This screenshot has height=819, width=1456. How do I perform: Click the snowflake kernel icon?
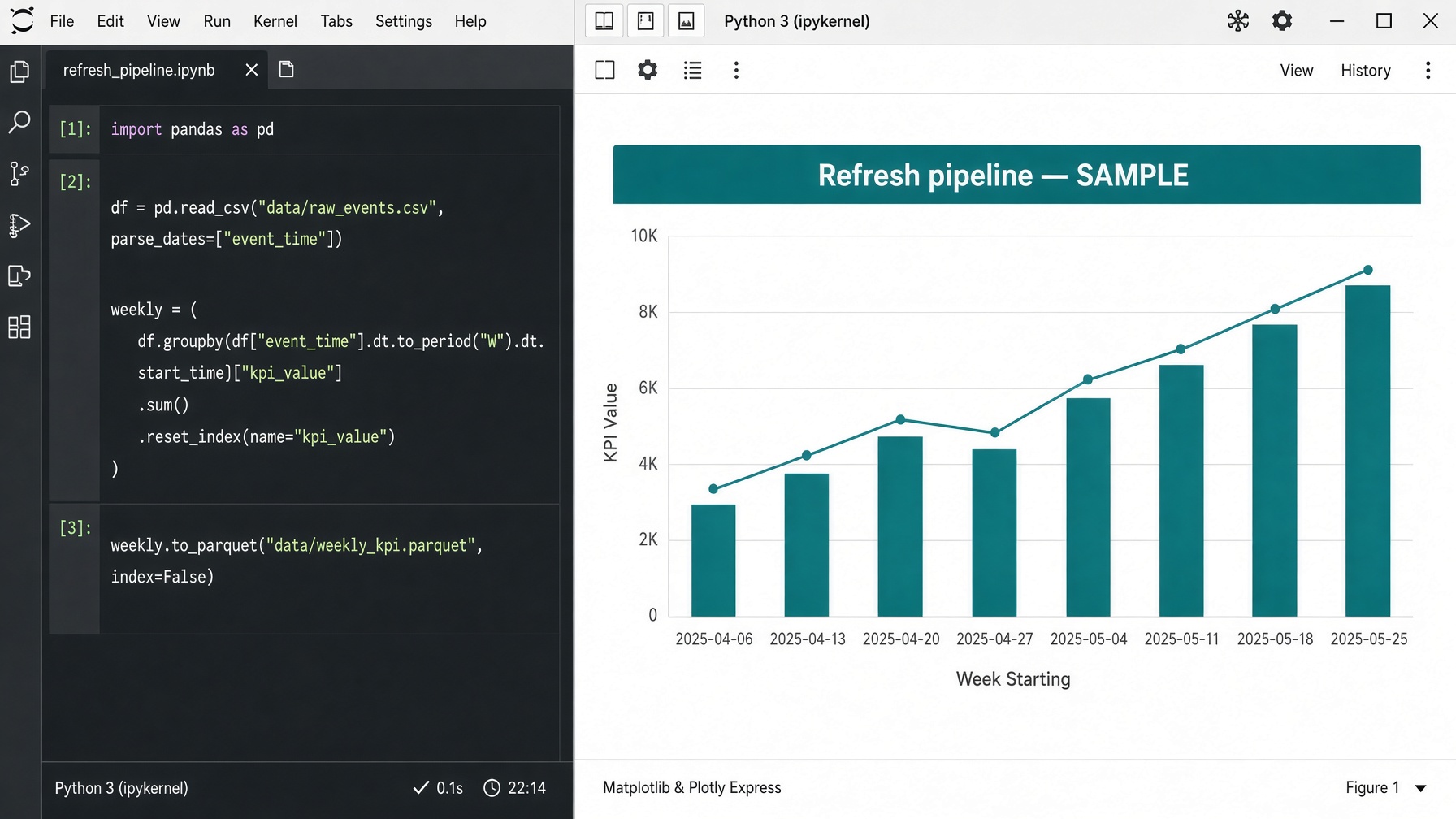click(1237, 21)
